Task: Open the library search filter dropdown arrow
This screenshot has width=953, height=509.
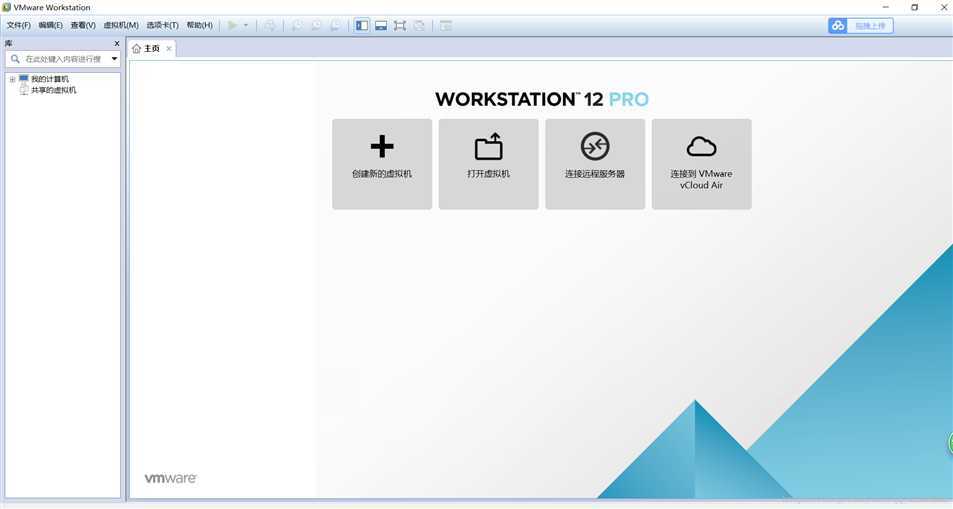Action: coord(114,59)
